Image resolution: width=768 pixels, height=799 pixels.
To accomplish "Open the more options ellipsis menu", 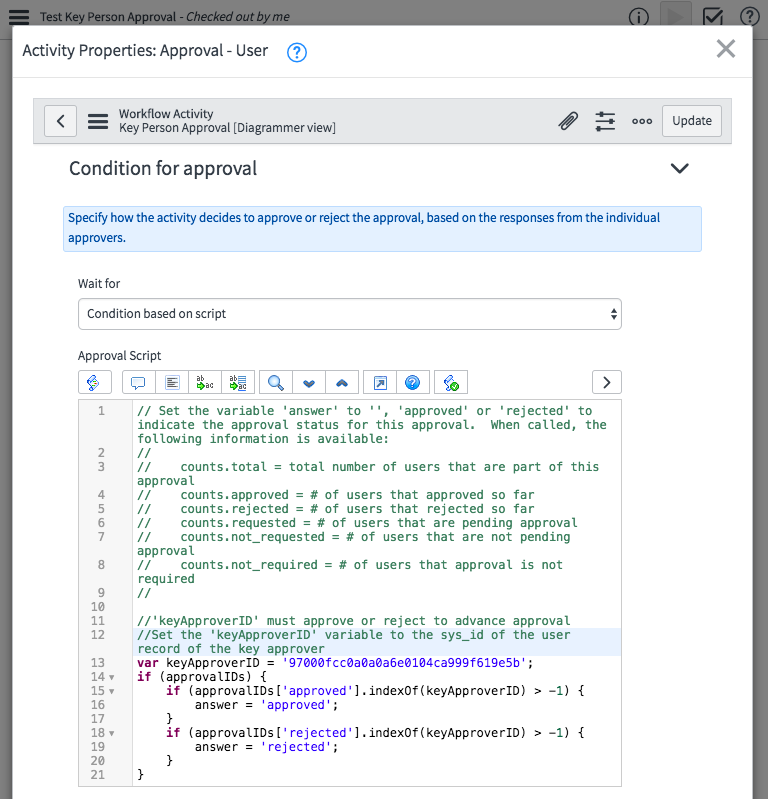I will point(642,121).
